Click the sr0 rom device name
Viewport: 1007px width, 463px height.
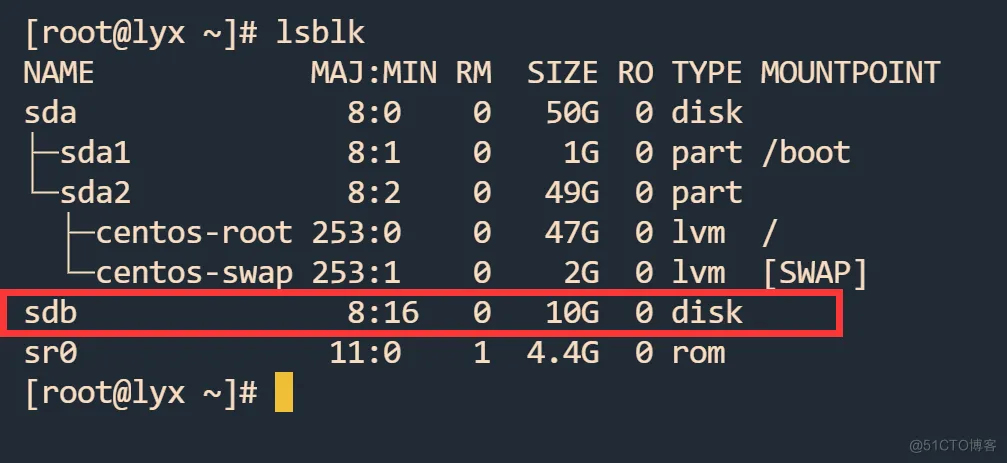50,353
